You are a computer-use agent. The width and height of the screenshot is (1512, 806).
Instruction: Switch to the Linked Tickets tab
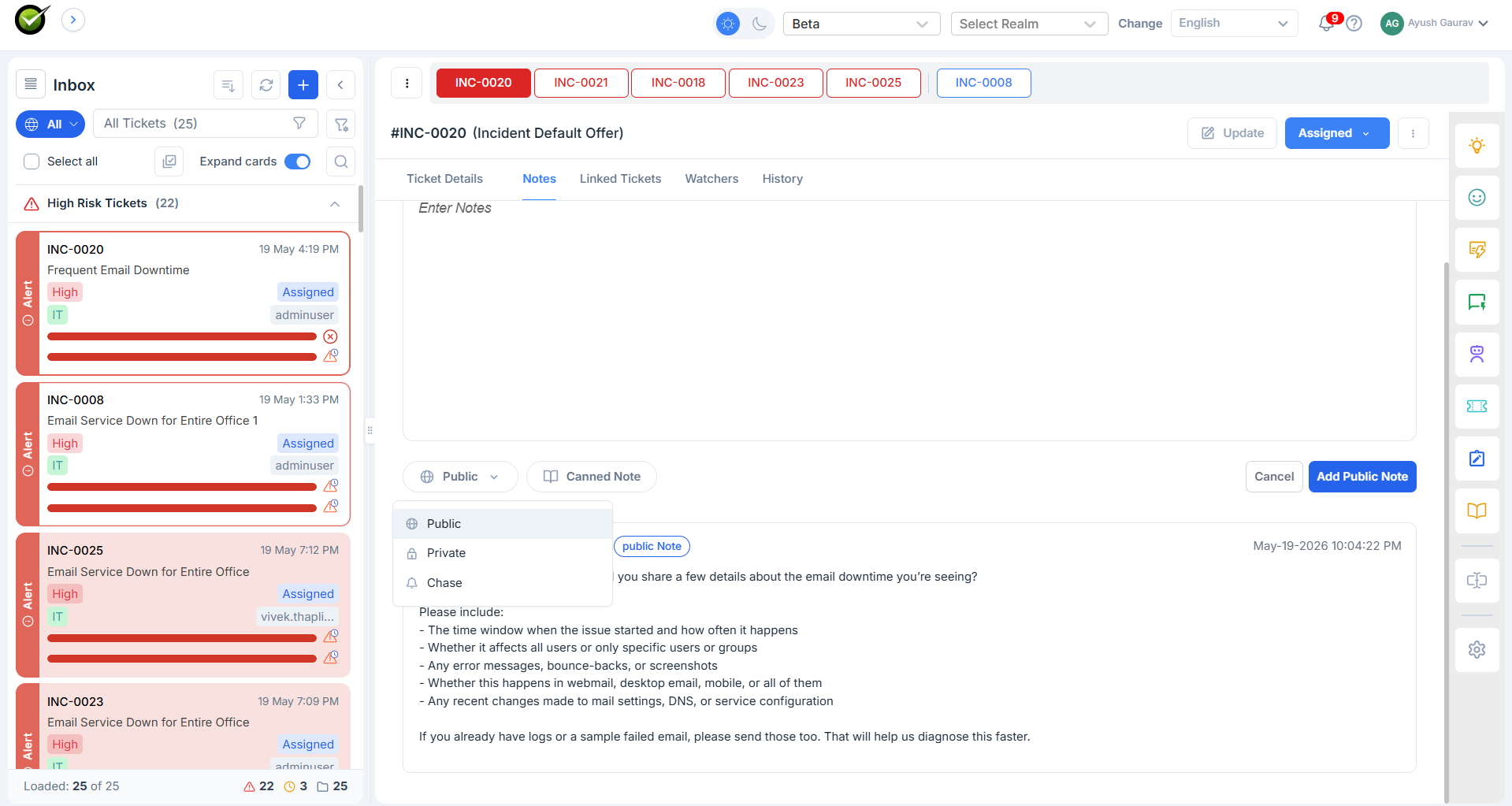[x=620, y=179]
